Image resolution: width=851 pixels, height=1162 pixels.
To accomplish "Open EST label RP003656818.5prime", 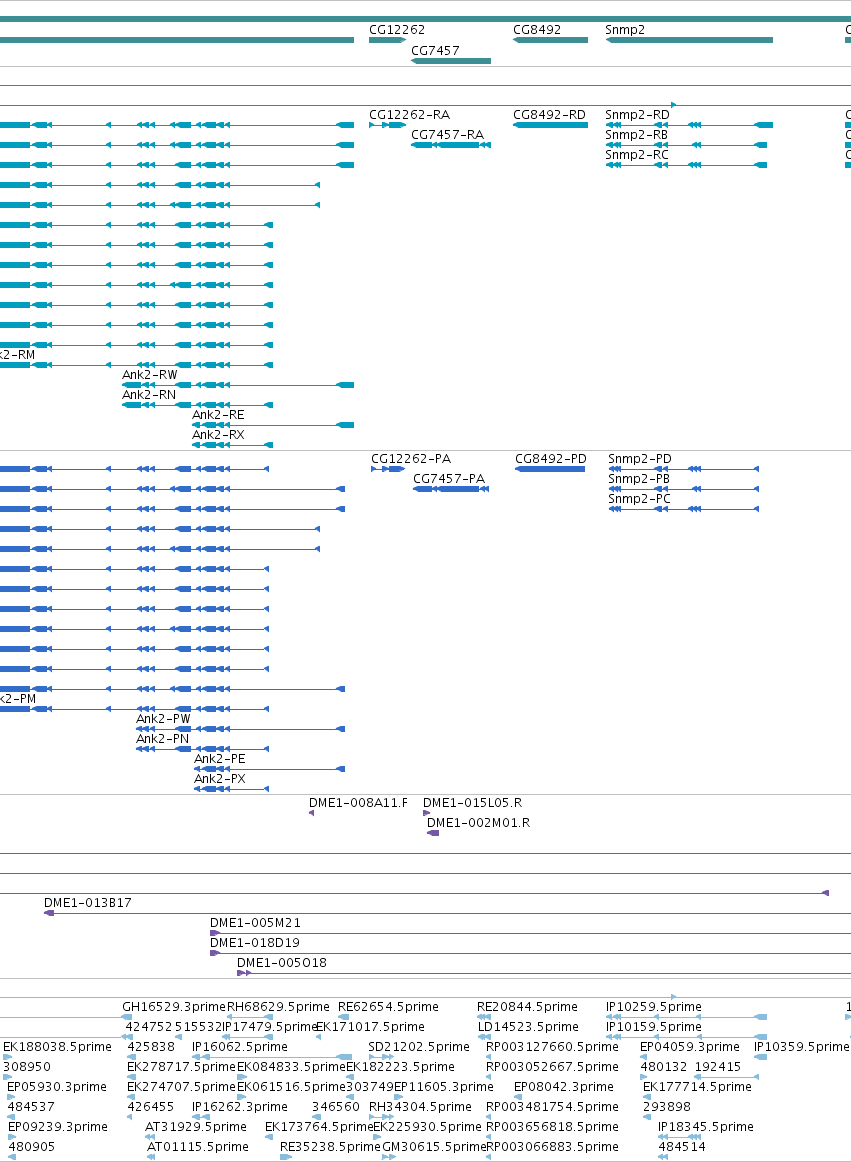I will [x=552, y=1127].
